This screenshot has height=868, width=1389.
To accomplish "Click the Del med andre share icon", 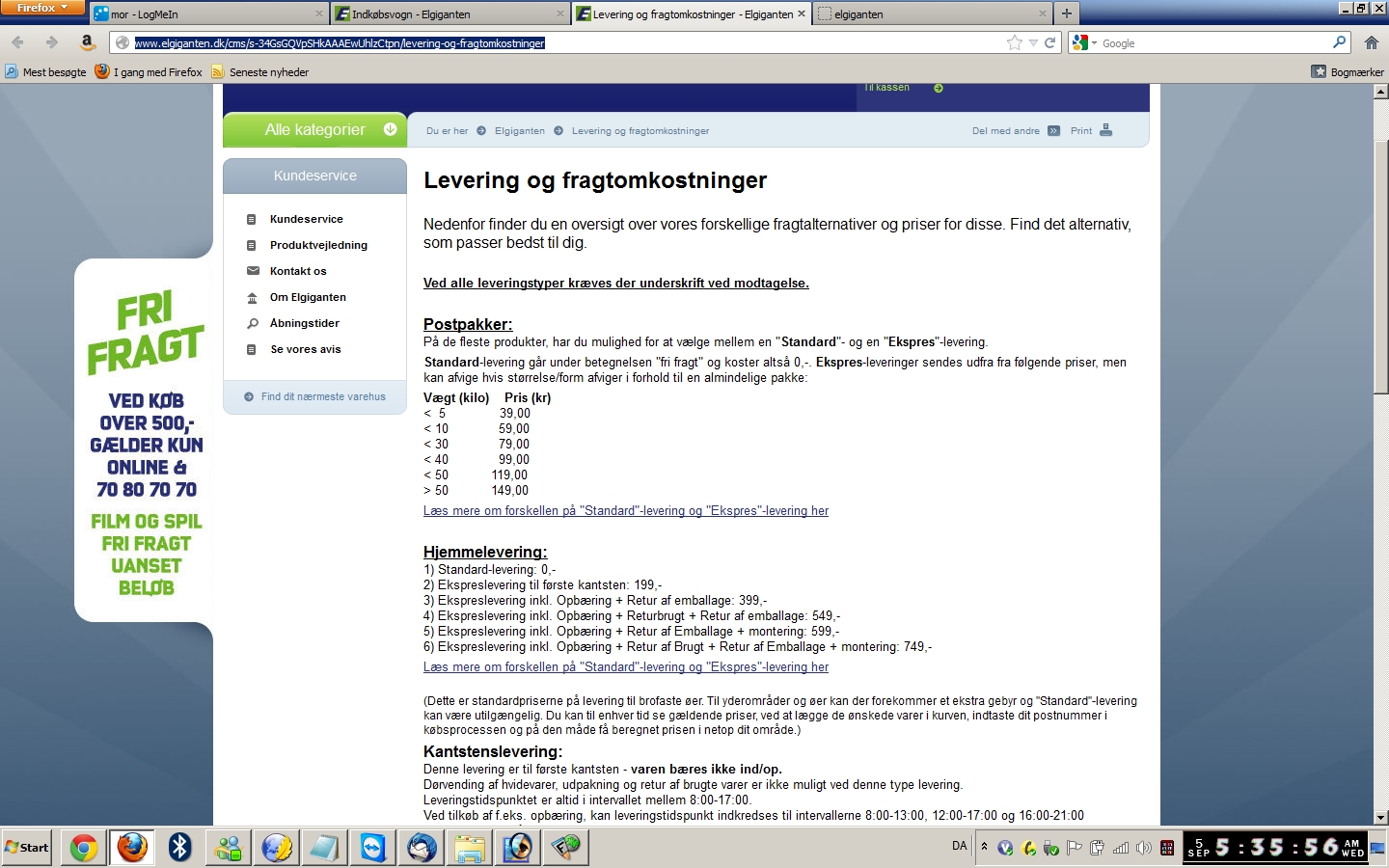I will [1053, 131].
